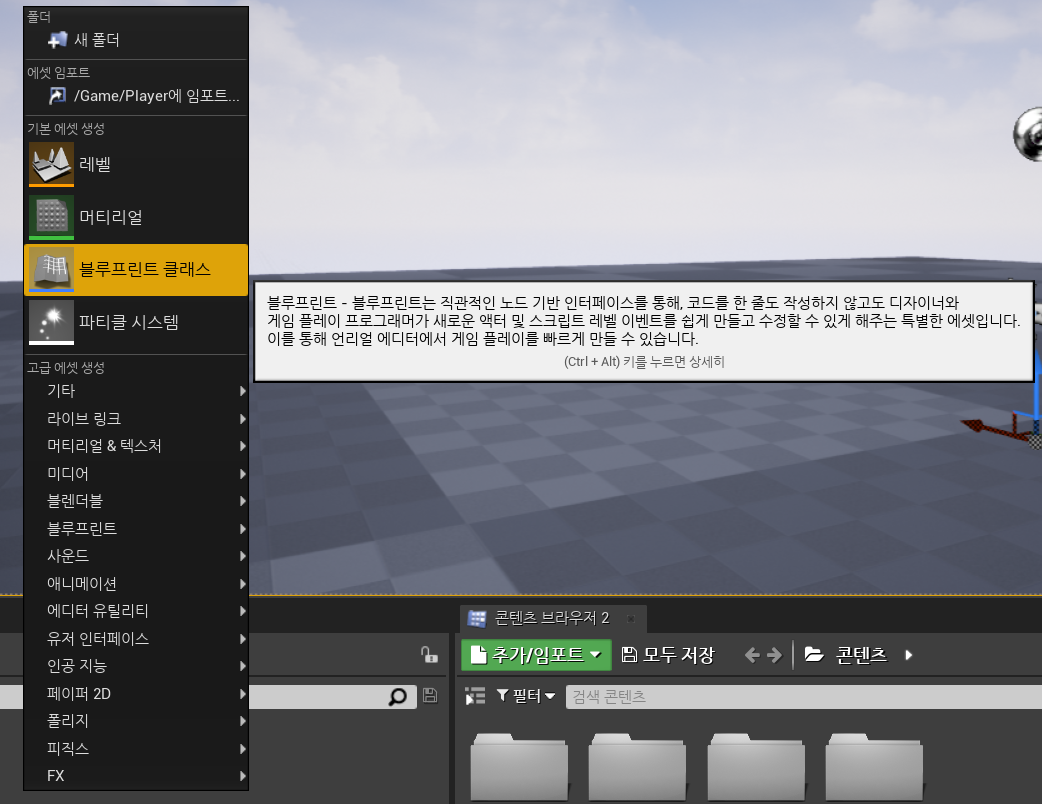Expand the 라이브 링크 submenu

(x=136, y=419)
